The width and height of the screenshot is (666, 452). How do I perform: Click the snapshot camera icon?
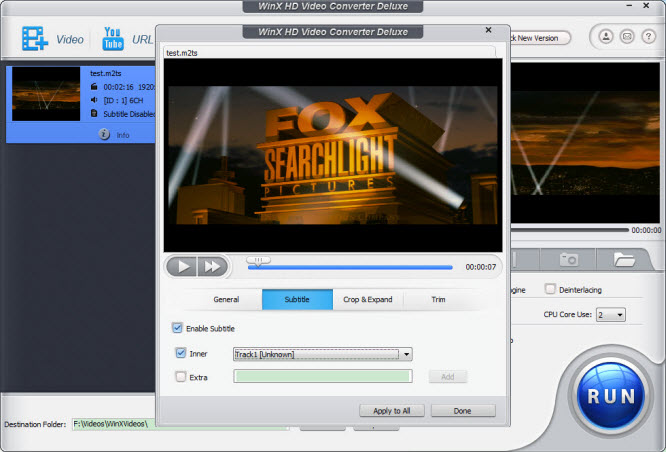coord(569,259)
